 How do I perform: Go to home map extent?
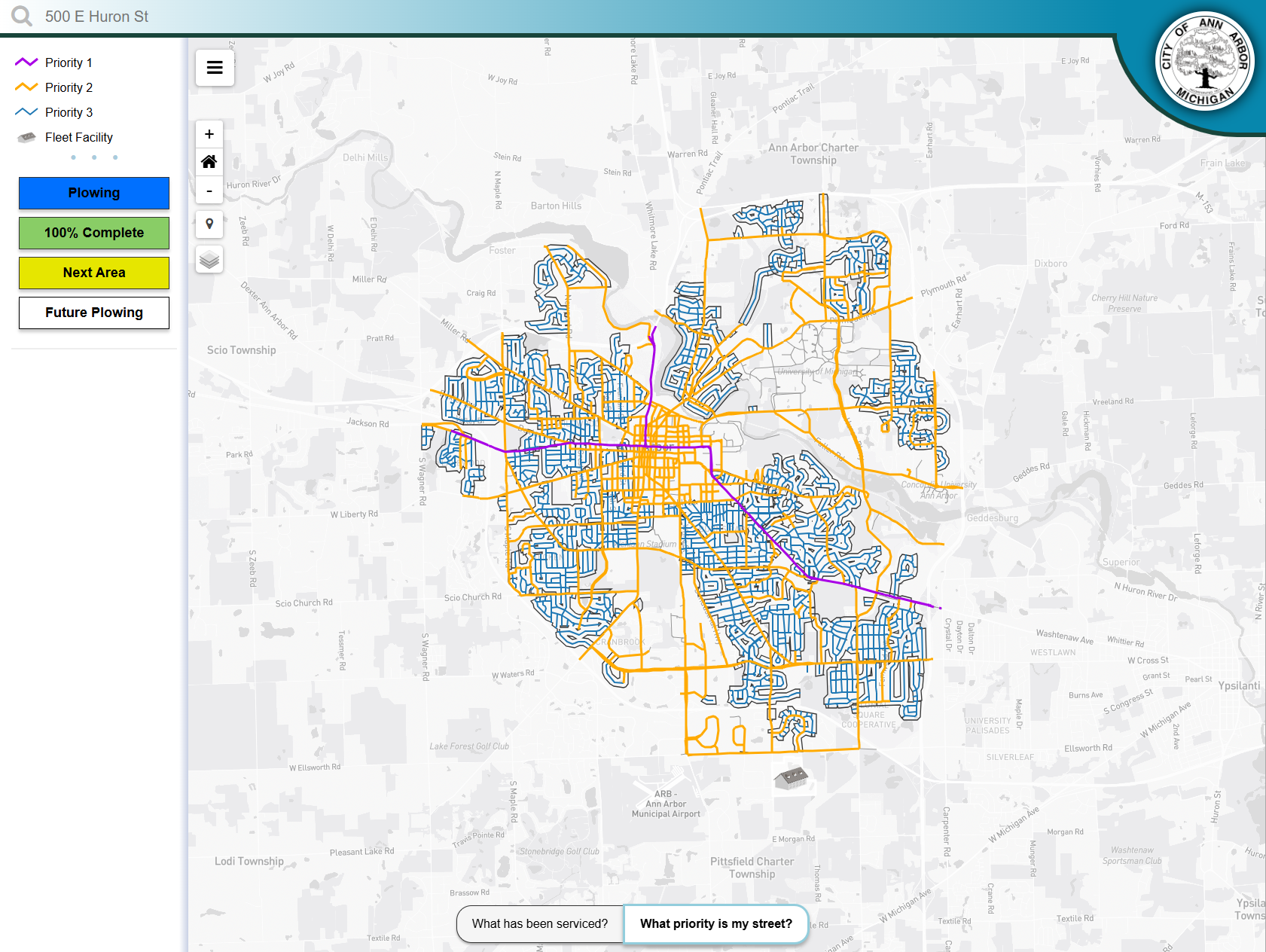click(x=209, y=162)
